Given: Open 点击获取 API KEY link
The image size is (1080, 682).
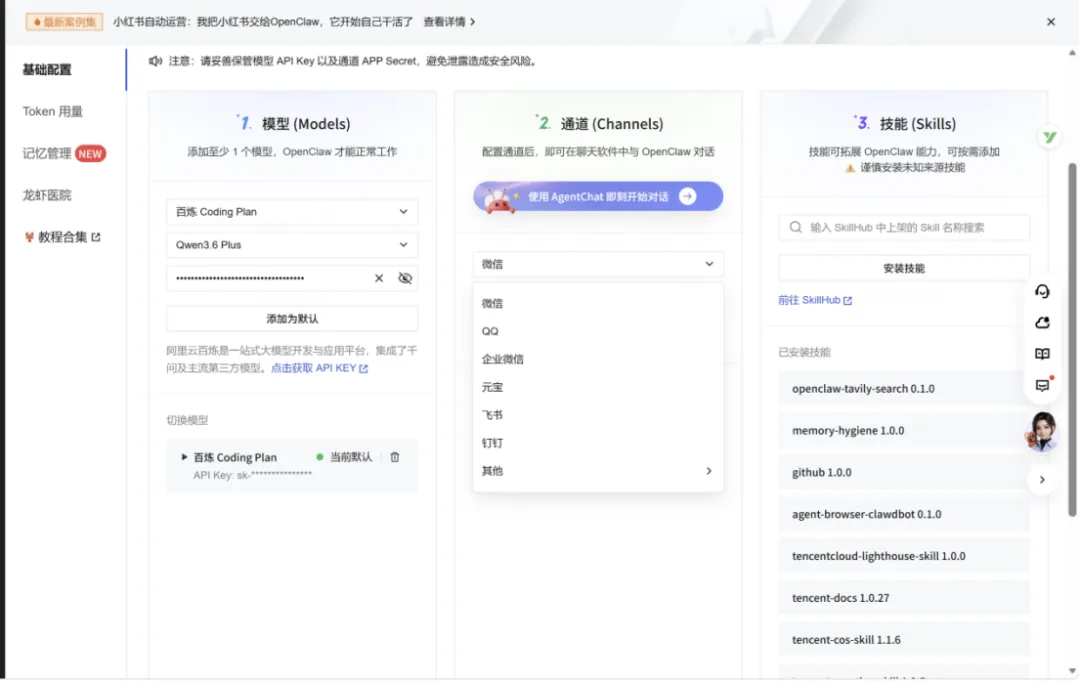Looking at the screenshot, I should (320, 369).
